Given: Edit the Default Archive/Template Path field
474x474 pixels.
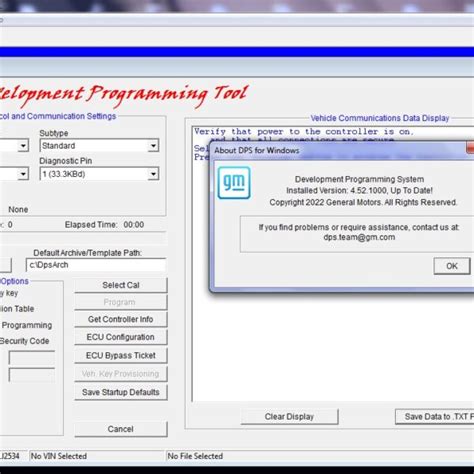Looking at the screenshot, I should [x=96, y=265].
